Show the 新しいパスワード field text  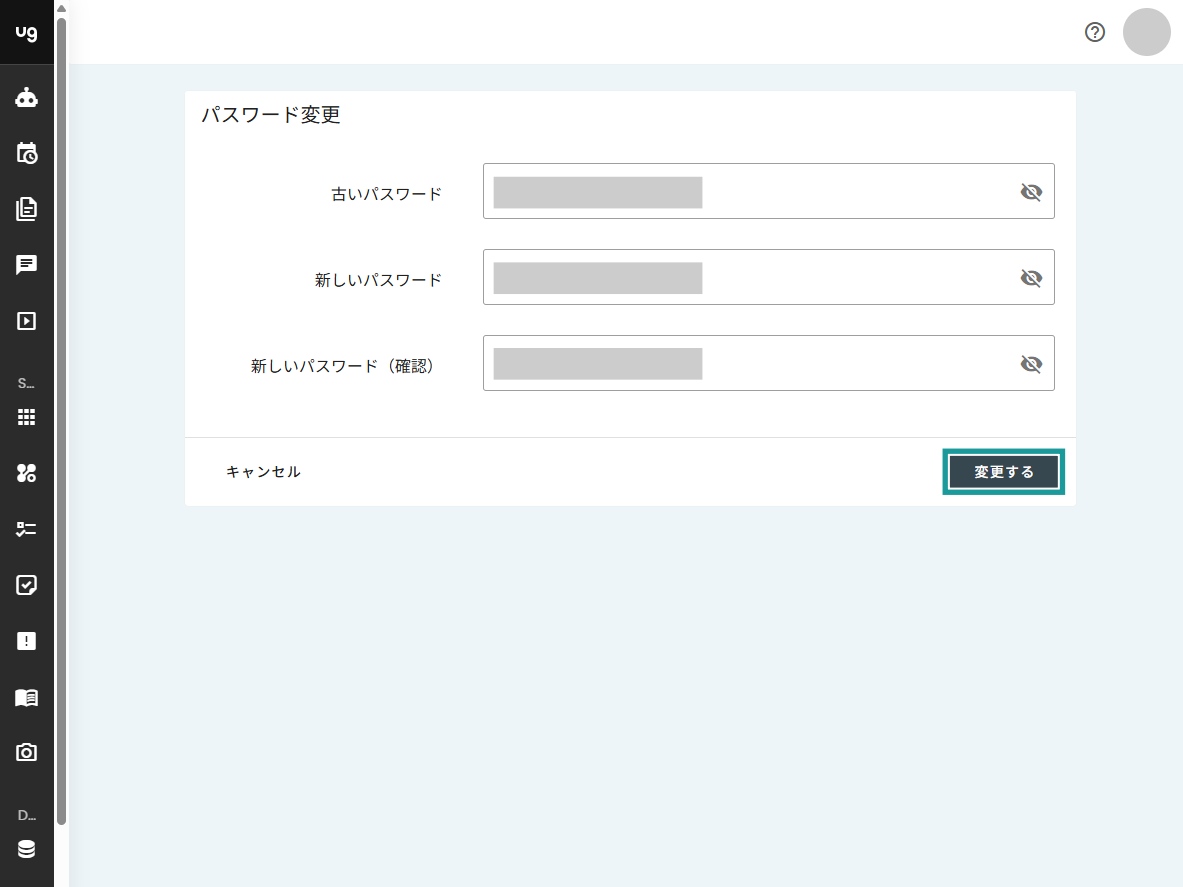1031,278
